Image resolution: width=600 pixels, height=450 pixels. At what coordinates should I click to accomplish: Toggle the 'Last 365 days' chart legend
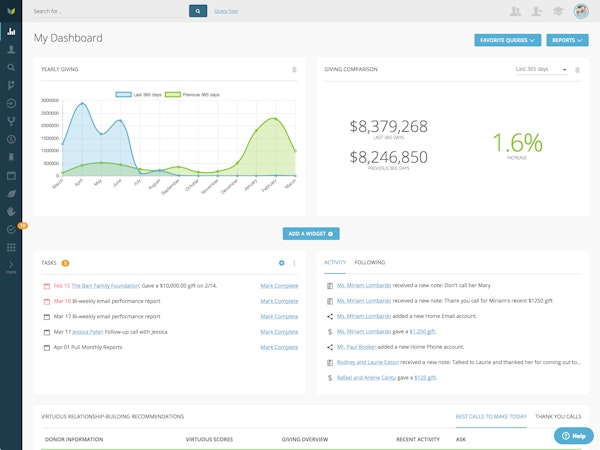(x=140, y=94)
